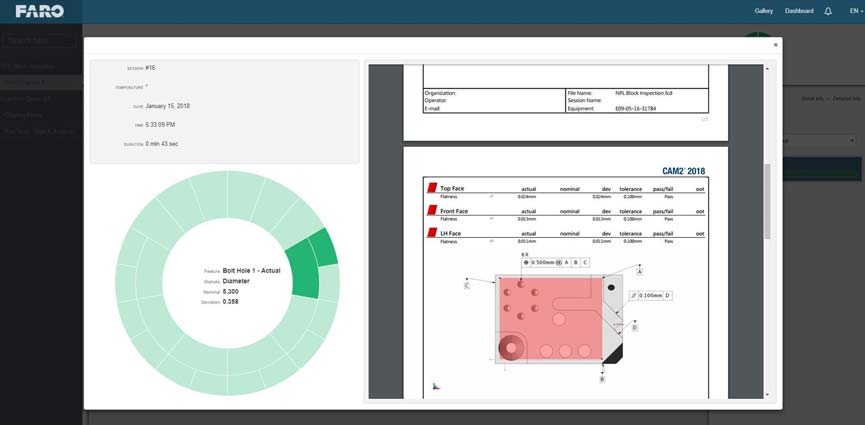Click the datum A label on drawing
Screen dimensions: 865x425
pos(639,271)
